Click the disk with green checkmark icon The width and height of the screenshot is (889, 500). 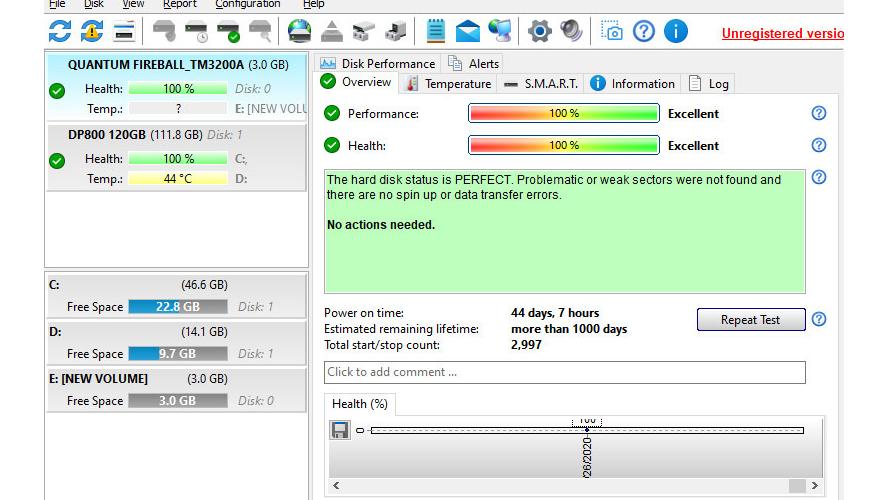tap(228, 31)
